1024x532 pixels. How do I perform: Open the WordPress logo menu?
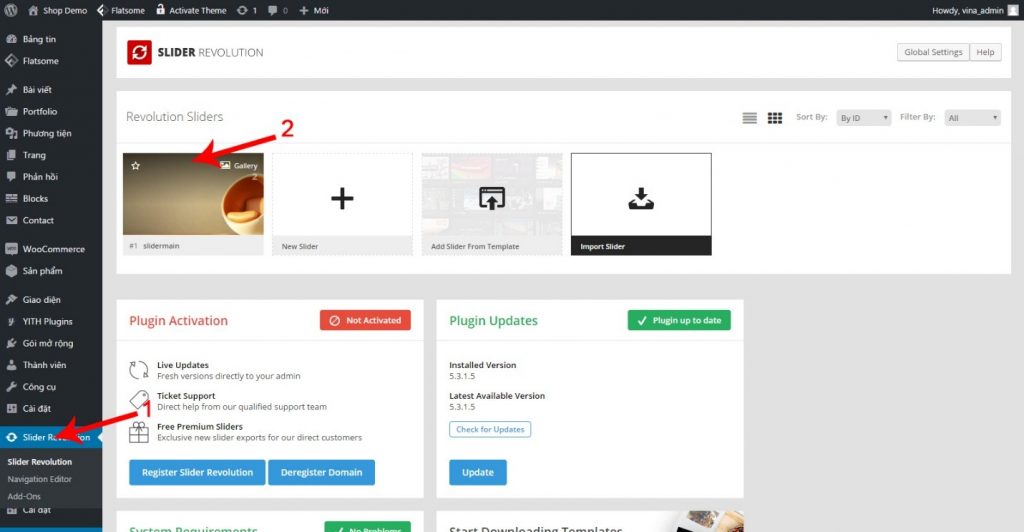10,10
